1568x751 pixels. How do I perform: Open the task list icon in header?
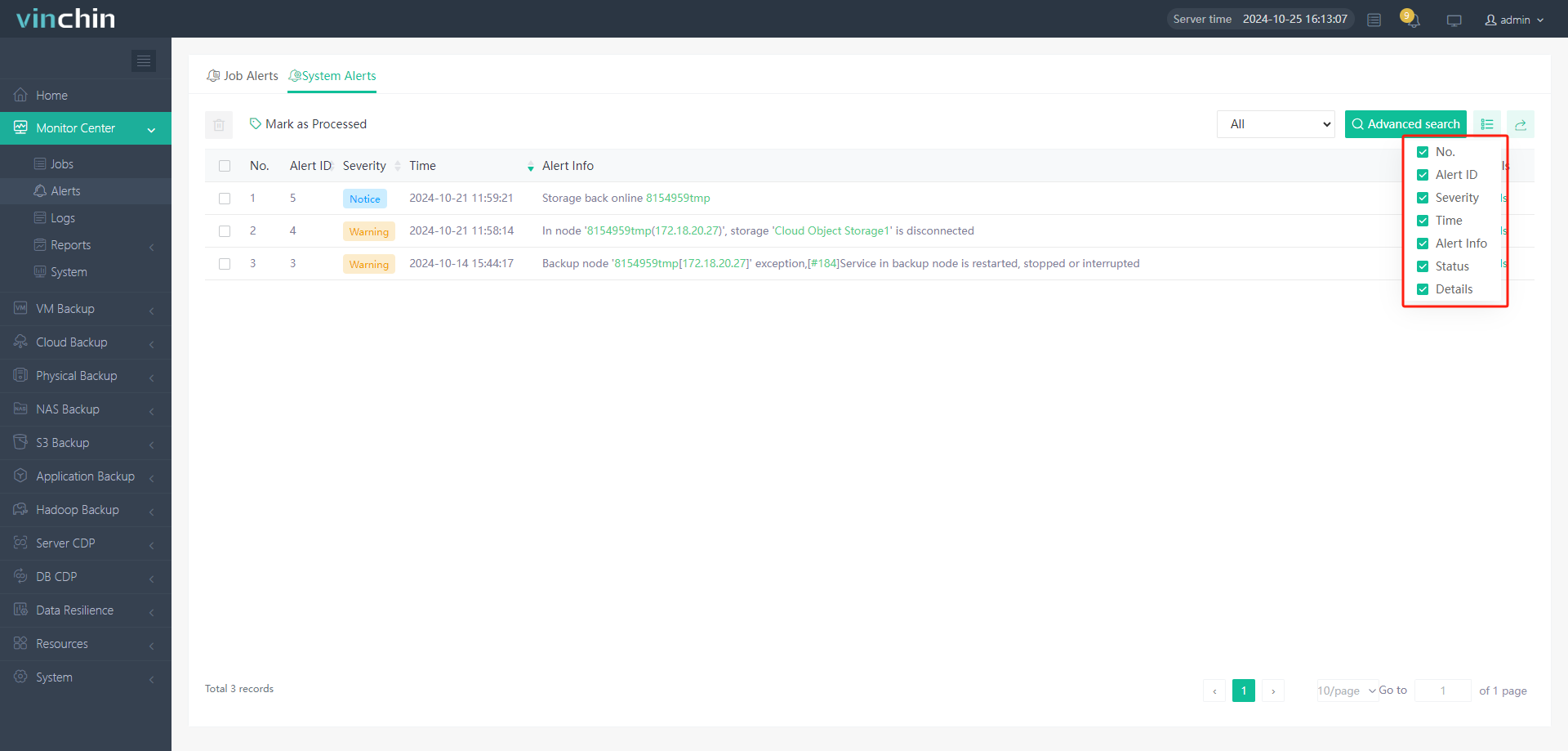[x=1374, y=20]
